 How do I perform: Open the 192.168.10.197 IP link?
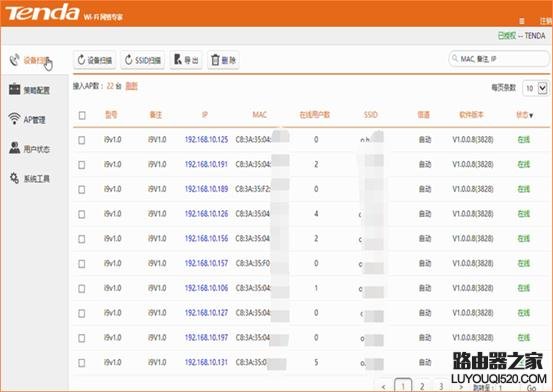click(206, 337)
